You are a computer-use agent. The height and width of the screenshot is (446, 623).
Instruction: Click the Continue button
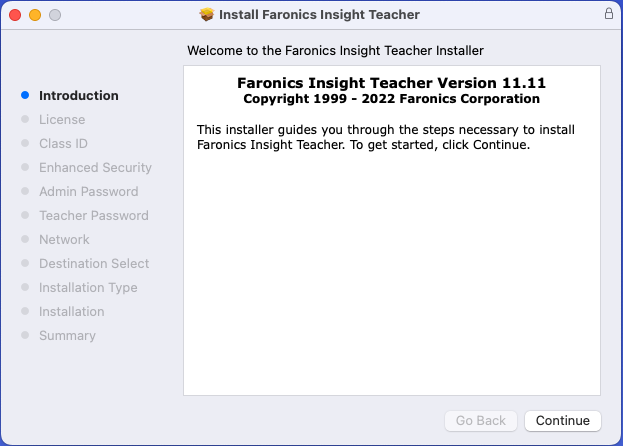click(563, 421)
